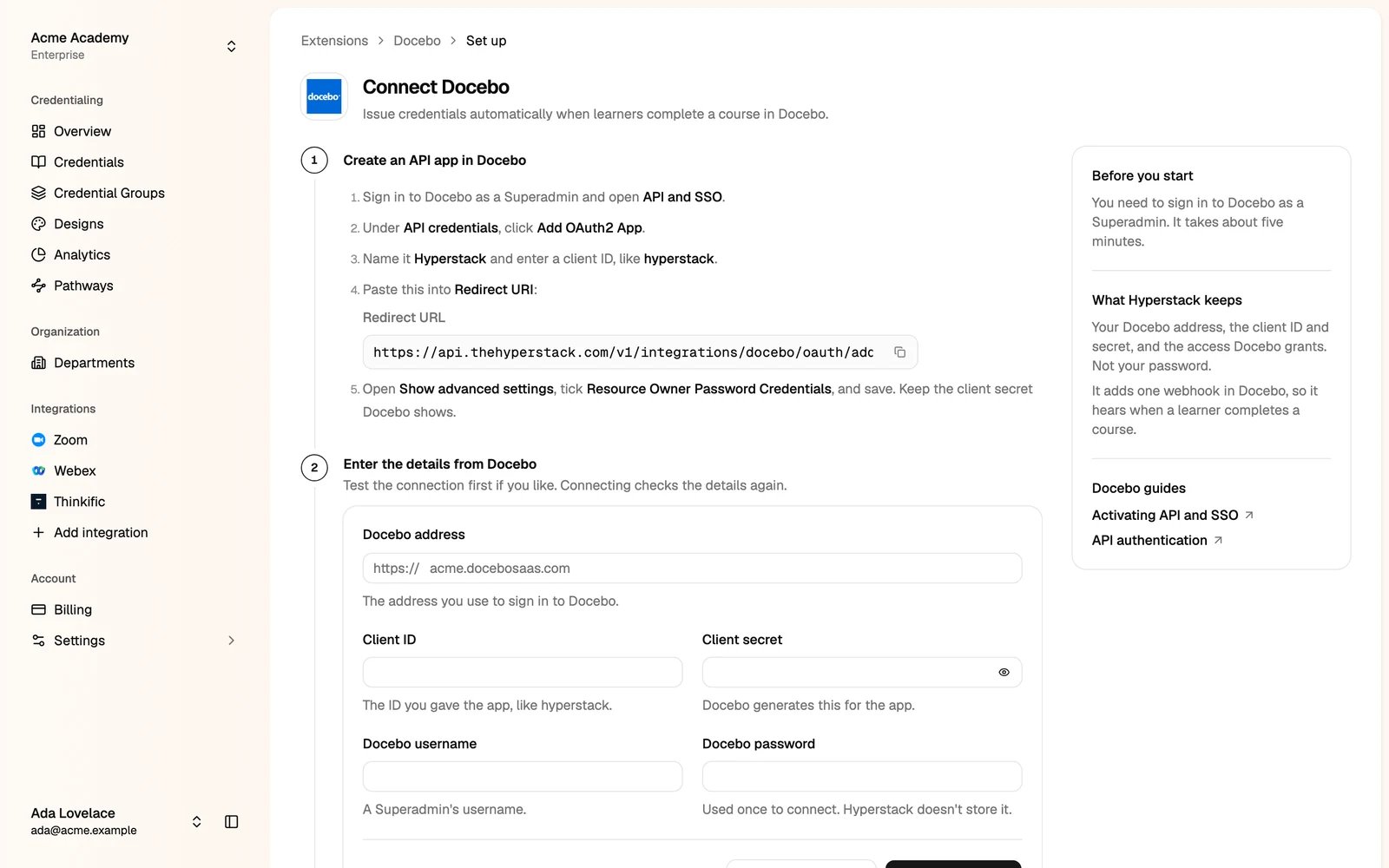The image size is (1389, 868).
Task: Click the Credential Groups layers icon
Action: 38,193
